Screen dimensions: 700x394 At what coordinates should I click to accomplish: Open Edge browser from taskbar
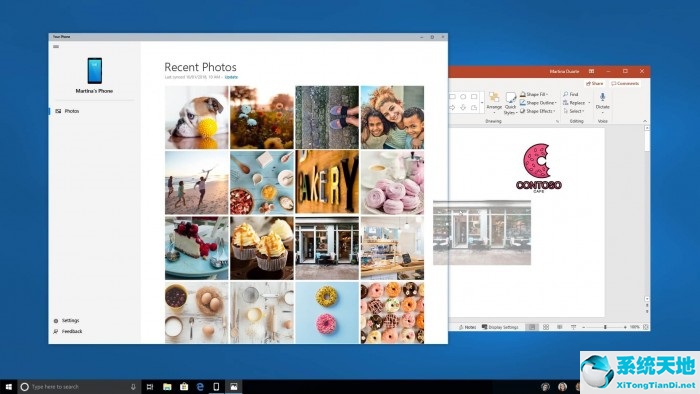[x=200, y=387]
